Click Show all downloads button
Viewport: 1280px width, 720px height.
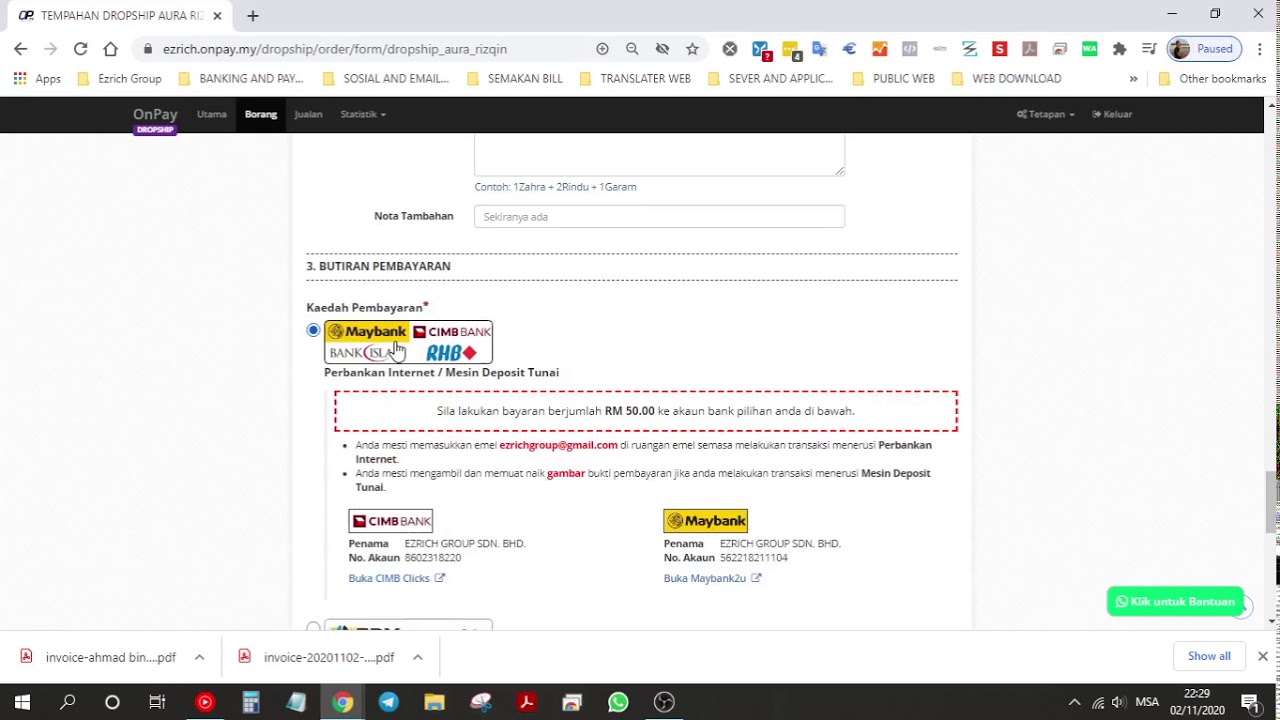[1209, 656]
